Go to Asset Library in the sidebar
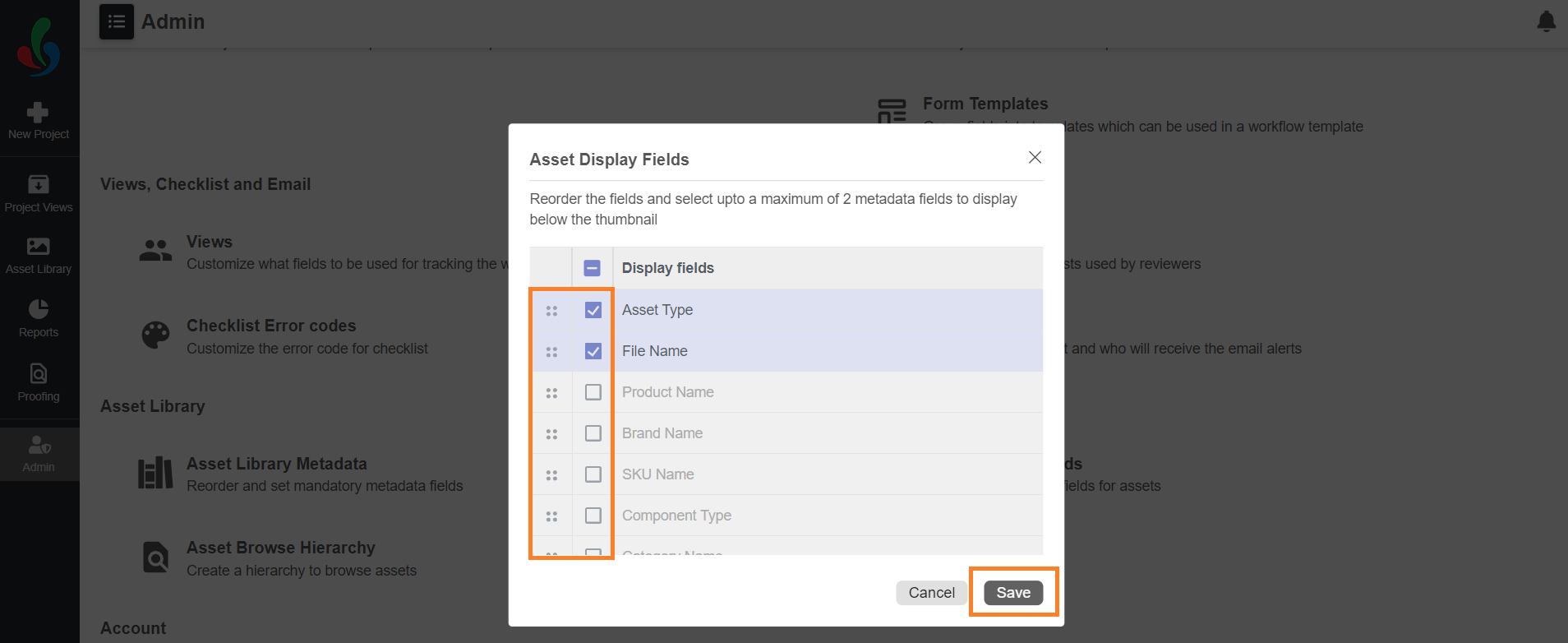 point(39,257)
